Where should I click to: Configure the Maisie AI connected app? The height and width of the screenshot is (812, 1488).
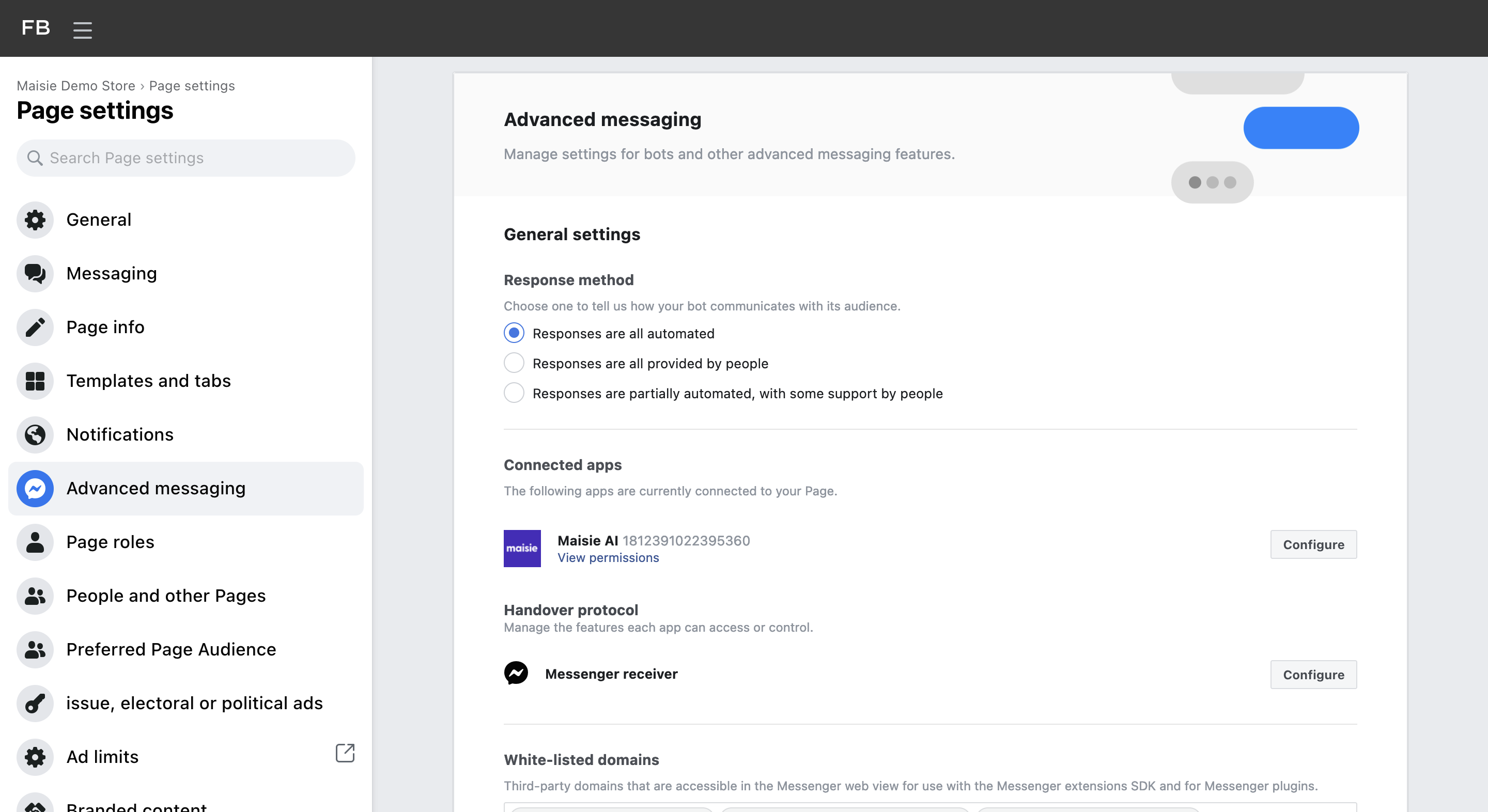1312,544
